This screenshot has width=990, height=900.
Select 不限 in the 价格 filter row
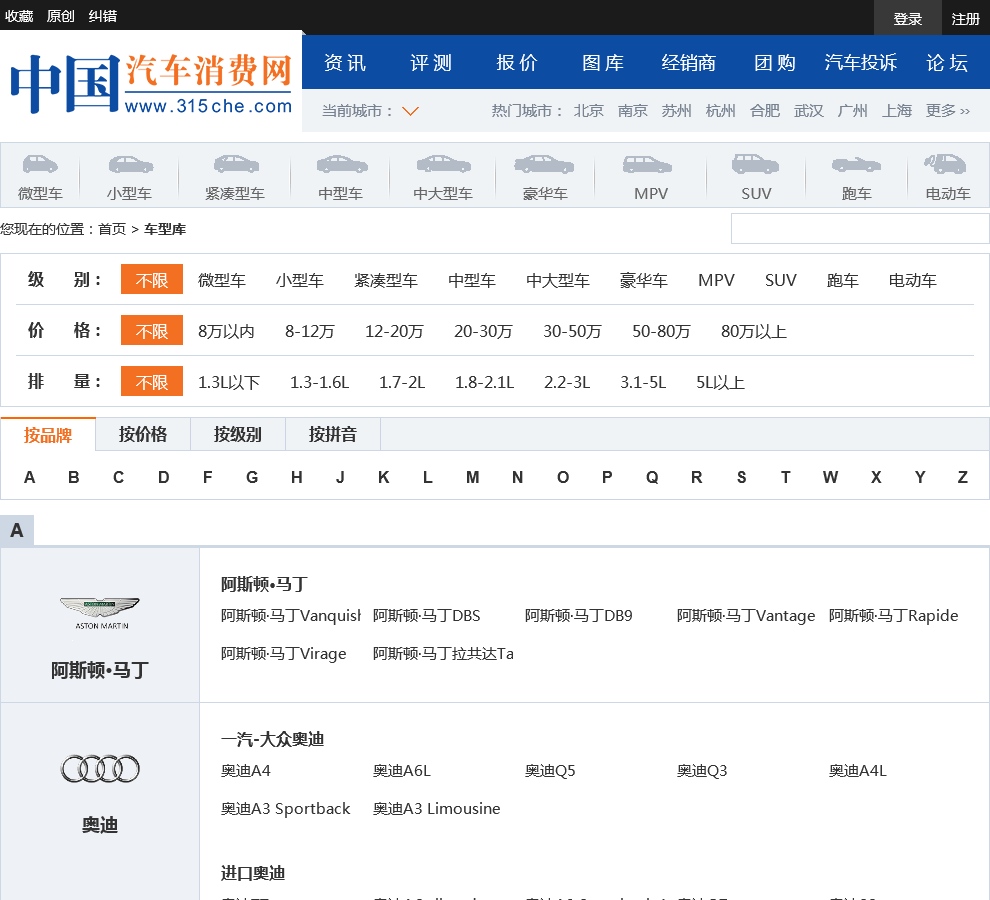[x=152, y=331]
